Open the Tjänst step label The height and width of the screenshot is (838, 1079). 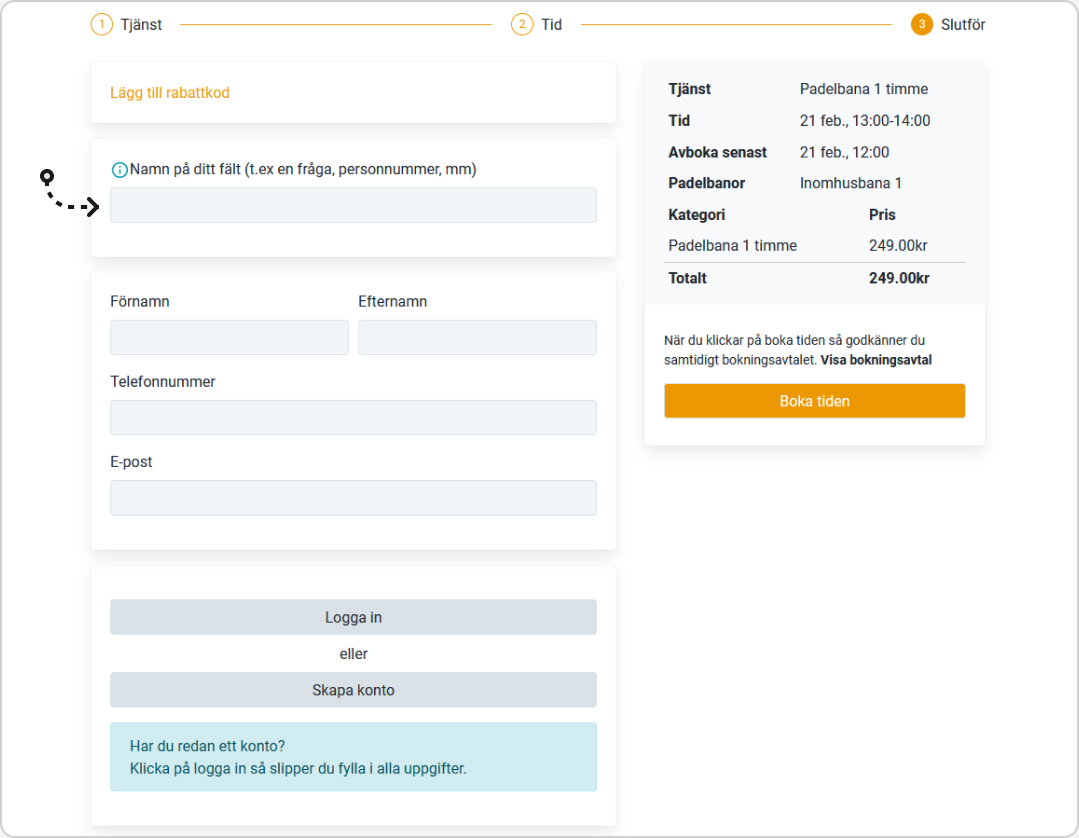(141, 25)
